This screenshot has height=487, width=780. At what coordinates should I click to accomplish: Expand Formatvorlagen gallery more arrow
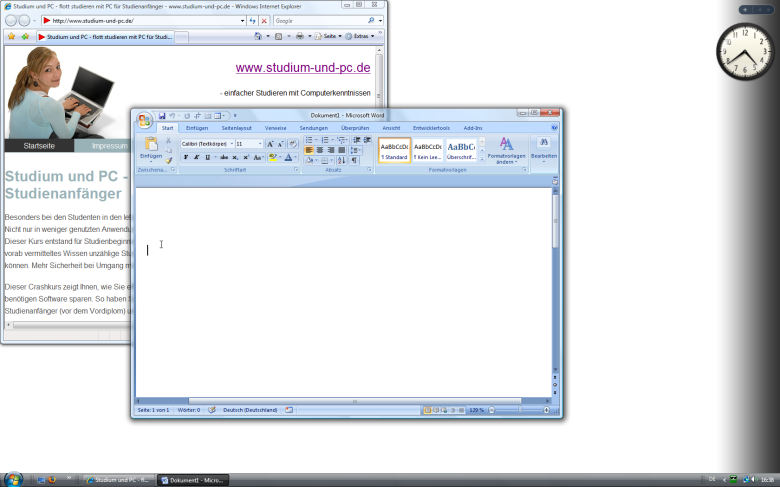click(482, 159)
